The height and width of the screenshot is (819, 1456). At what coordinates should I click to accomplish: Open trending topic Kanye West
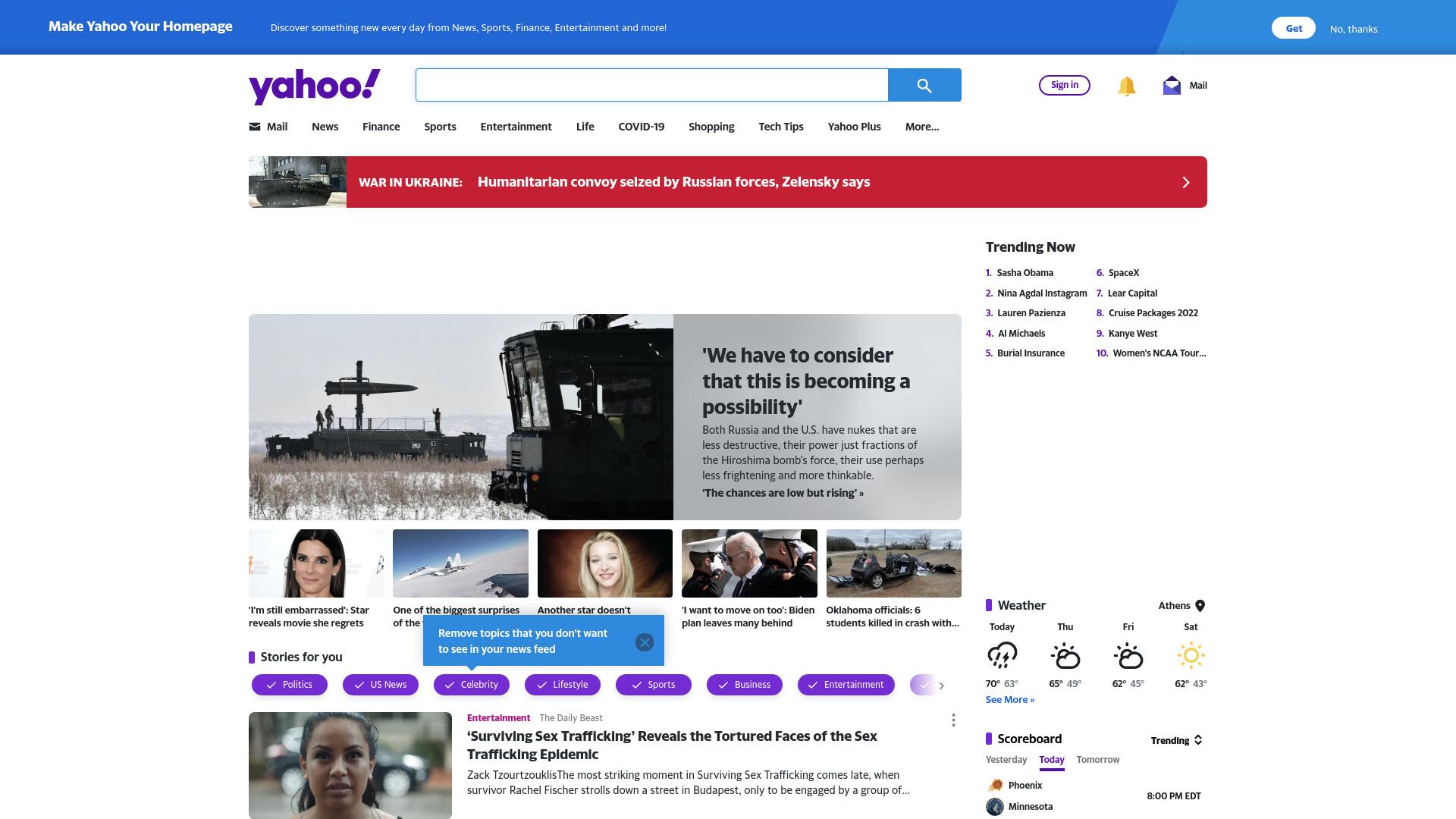pyautogui.click(x=1132, y=334)
